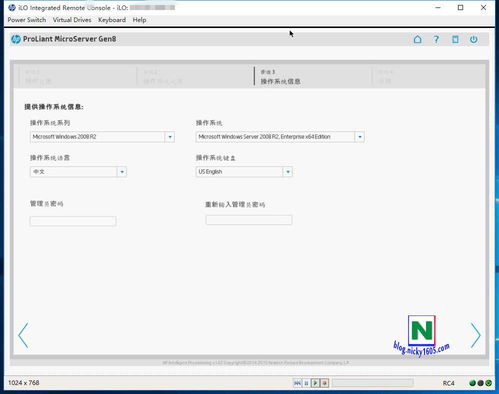Click the skip-to-start playback icon
Viewport: 499px width, 394px height.
tap(297, 383)
